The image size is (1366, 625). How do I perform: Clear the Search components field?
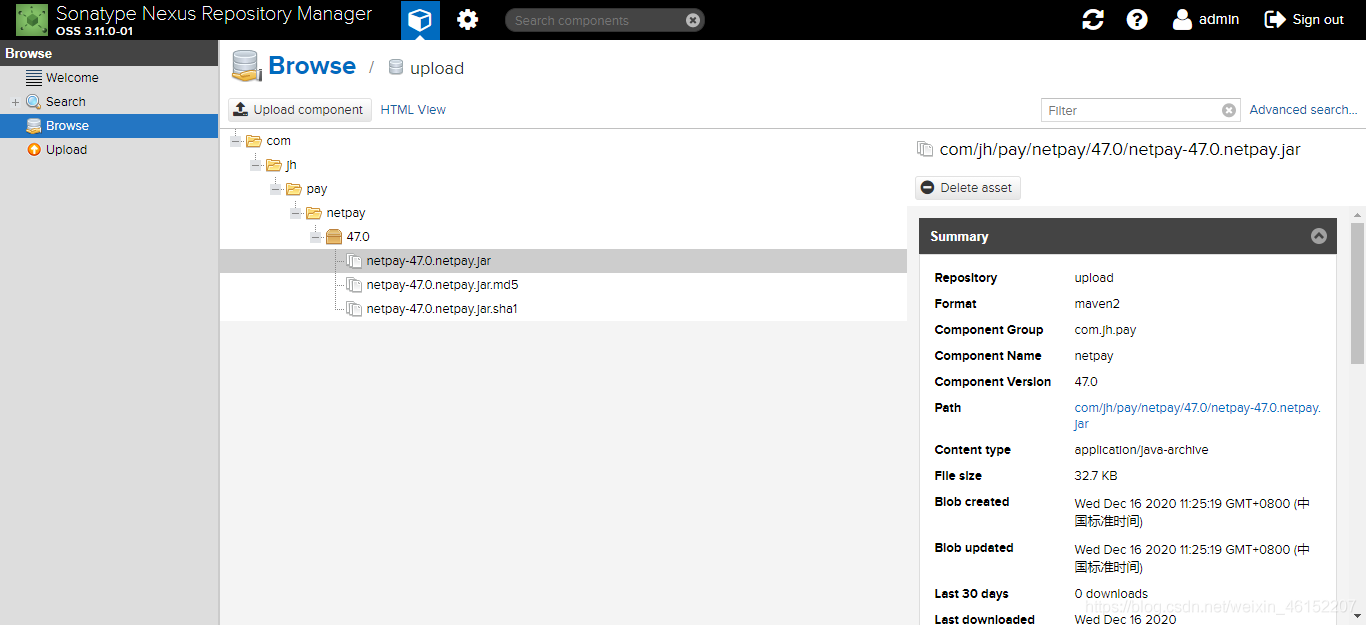(x=693, y=20)
